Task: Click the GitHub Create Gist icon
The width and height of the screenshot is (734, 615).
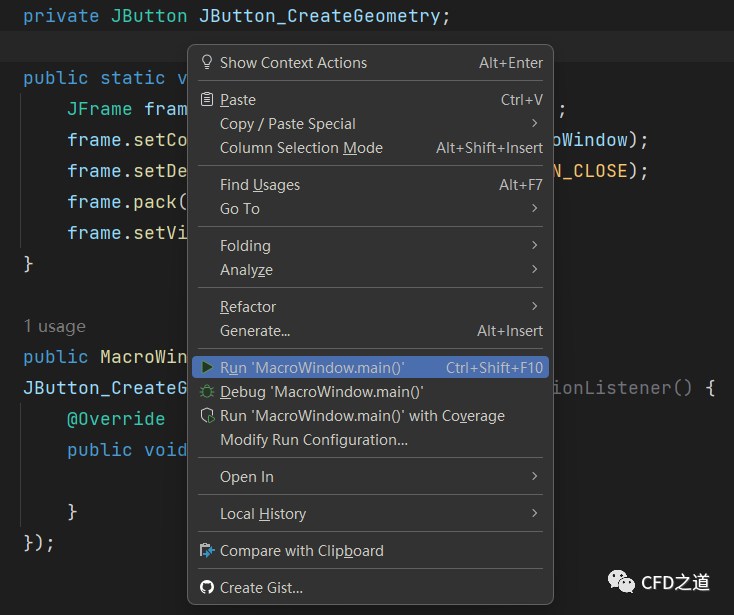Action: pyautogui.click(x=207, y=588)
